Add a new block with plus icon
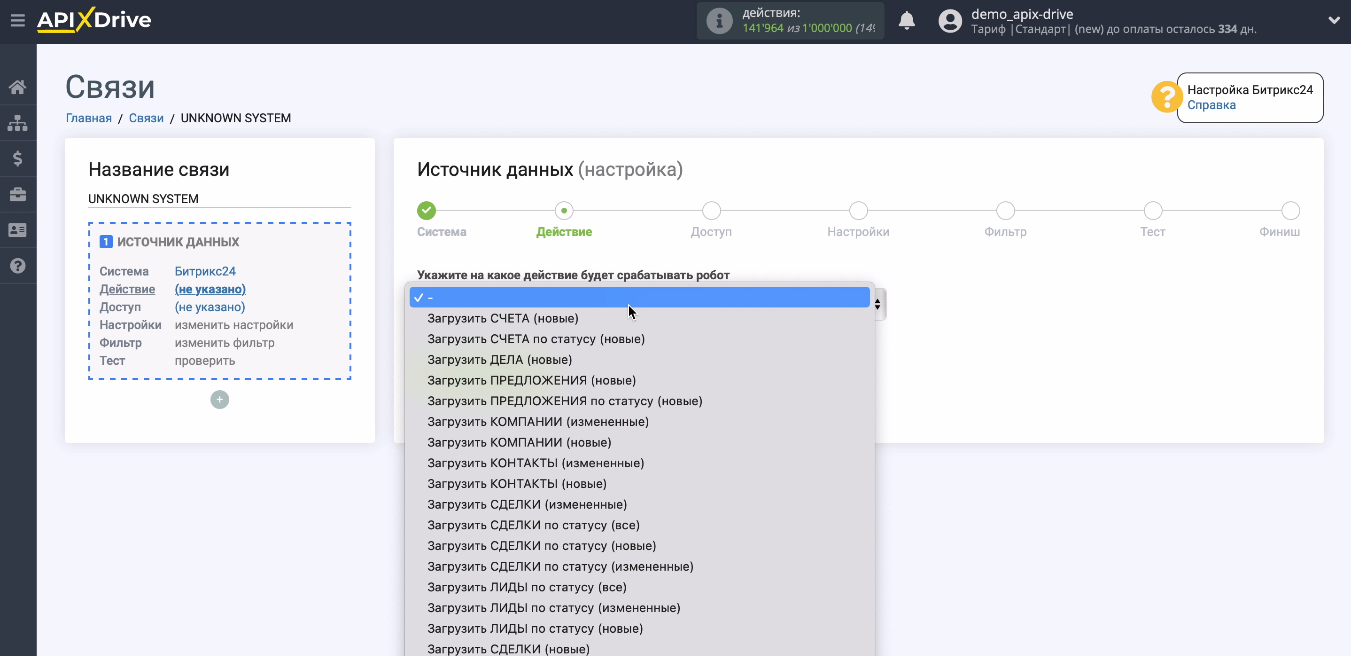The width and height of the screenshot is (1351, 656). (220, 400)
